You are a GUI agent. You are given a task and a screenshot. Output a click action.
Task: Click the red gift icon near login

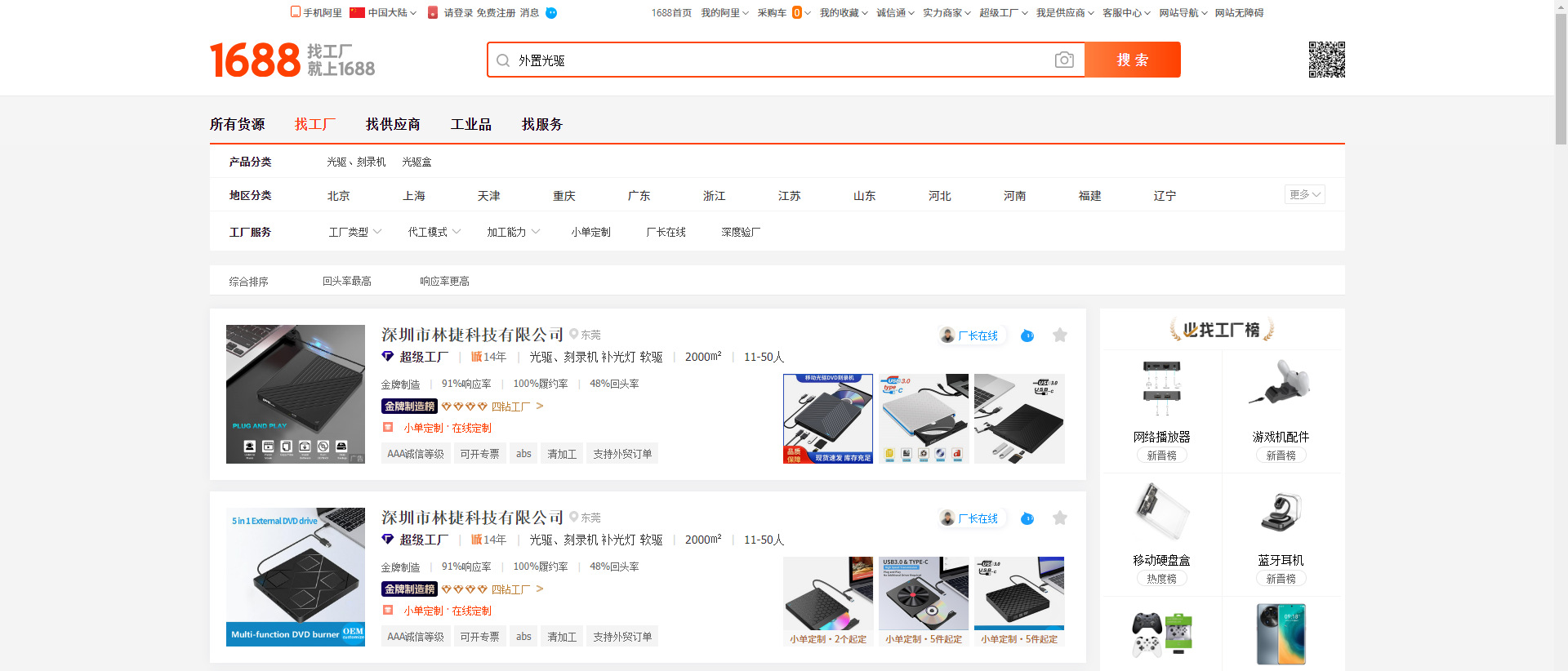433,12
